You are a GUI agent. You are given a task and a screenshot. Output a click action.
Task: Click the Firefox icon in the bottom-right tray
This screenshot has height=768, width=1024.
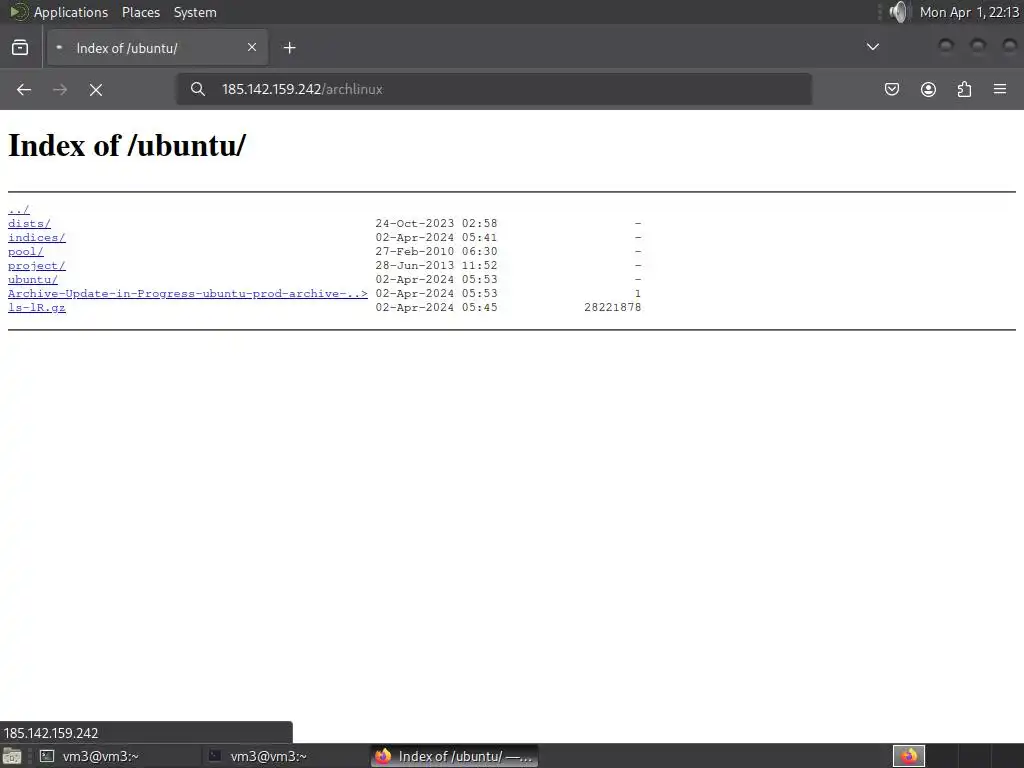909,756
